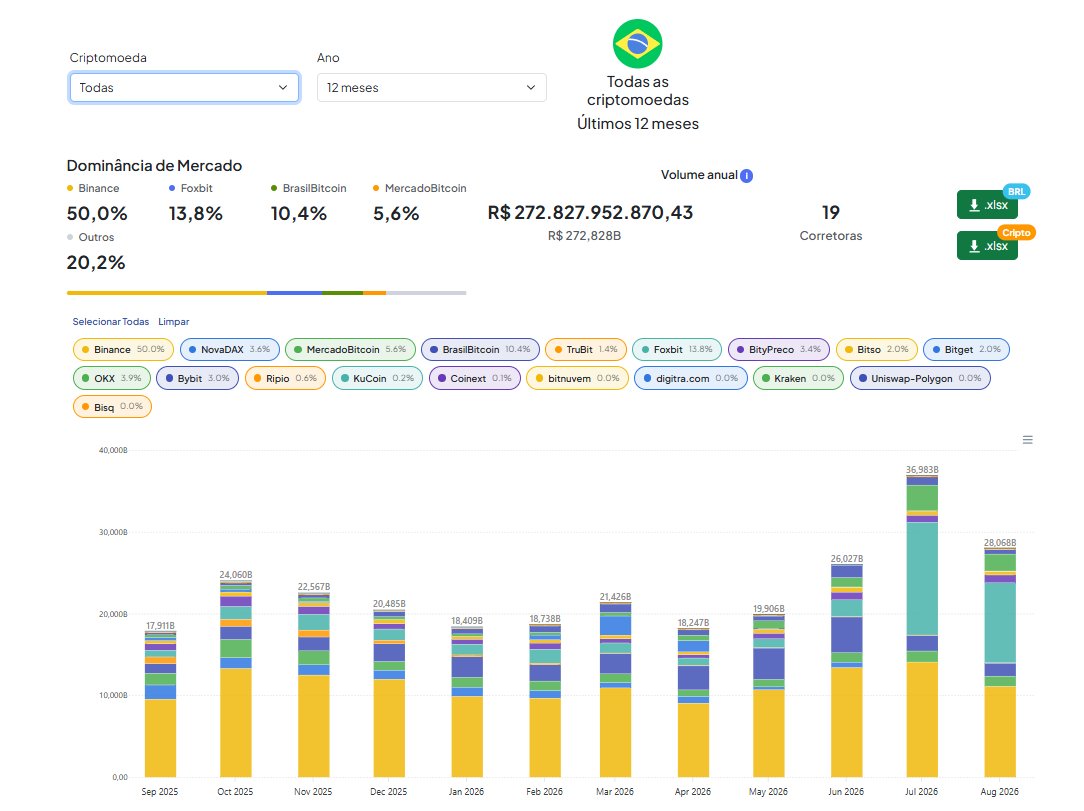
Task: Toggle the OKX exchange chip
Action: (x=111, y=378)
